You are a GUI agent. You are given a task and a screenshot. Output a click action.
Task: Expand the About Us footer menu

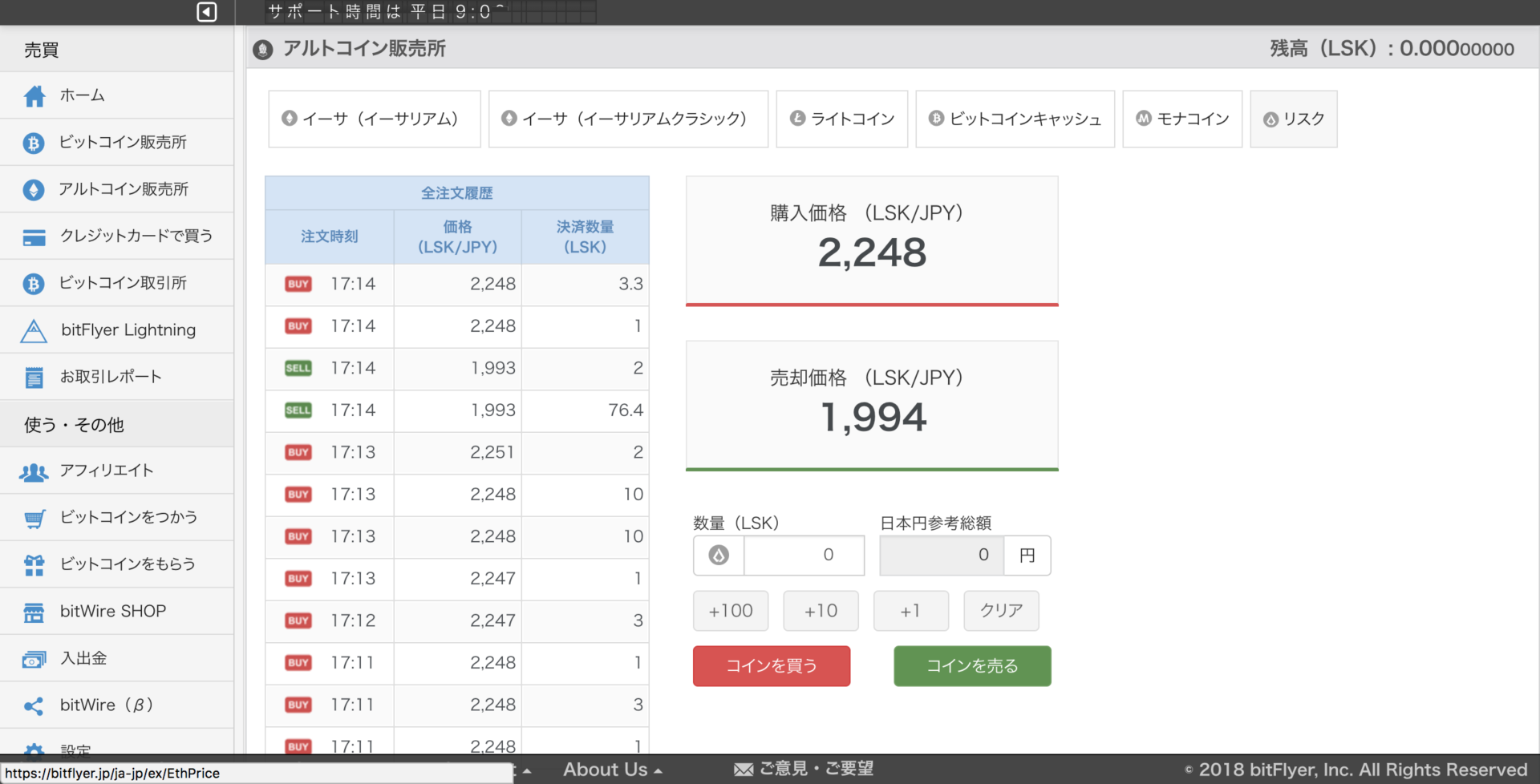pyautogui.click(x=613, y=770)
